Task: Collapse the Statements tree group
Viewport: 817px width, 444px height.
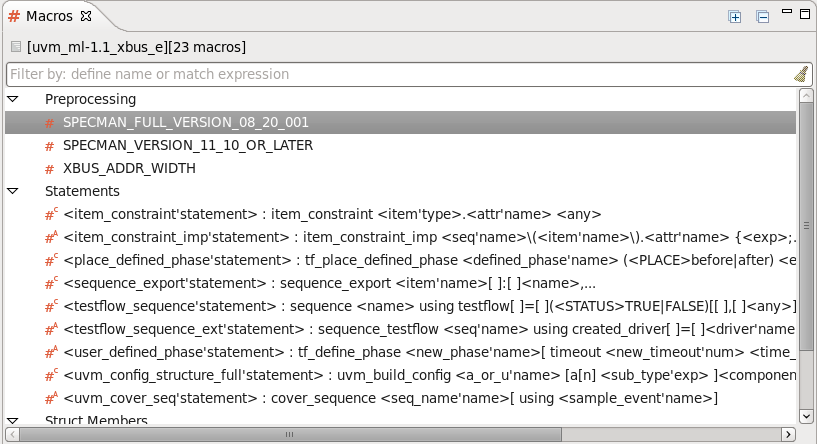Action: [12, 191]
